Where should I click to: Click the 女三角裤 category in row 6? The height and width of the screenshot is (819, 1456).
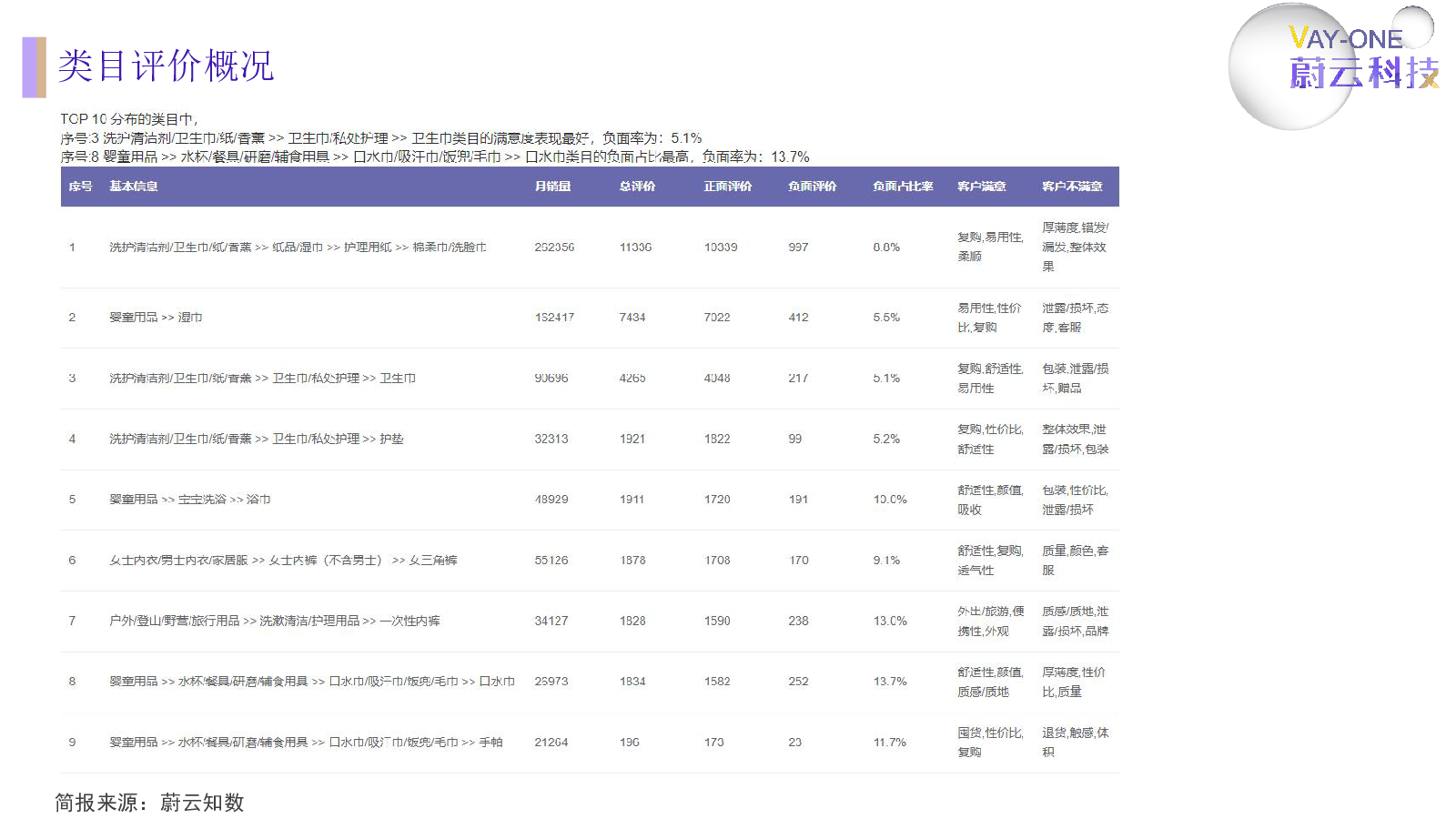[x=433, y=561]
